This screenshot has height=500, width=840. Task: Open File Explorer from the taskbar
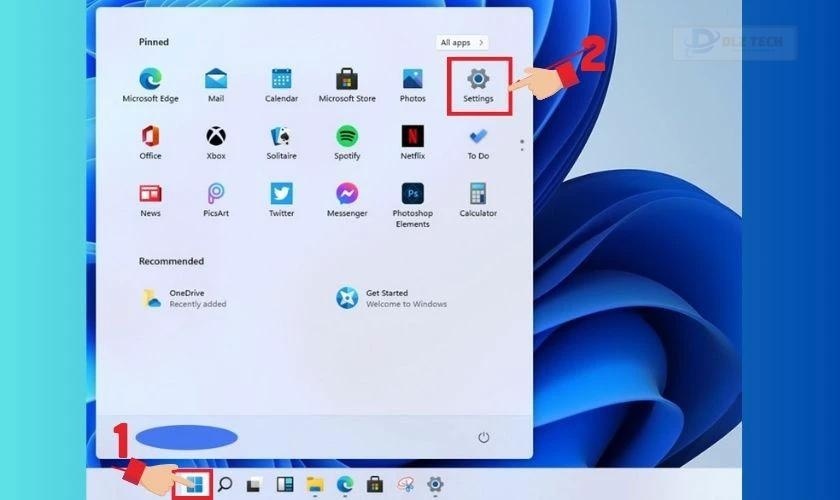pos(315,484)
